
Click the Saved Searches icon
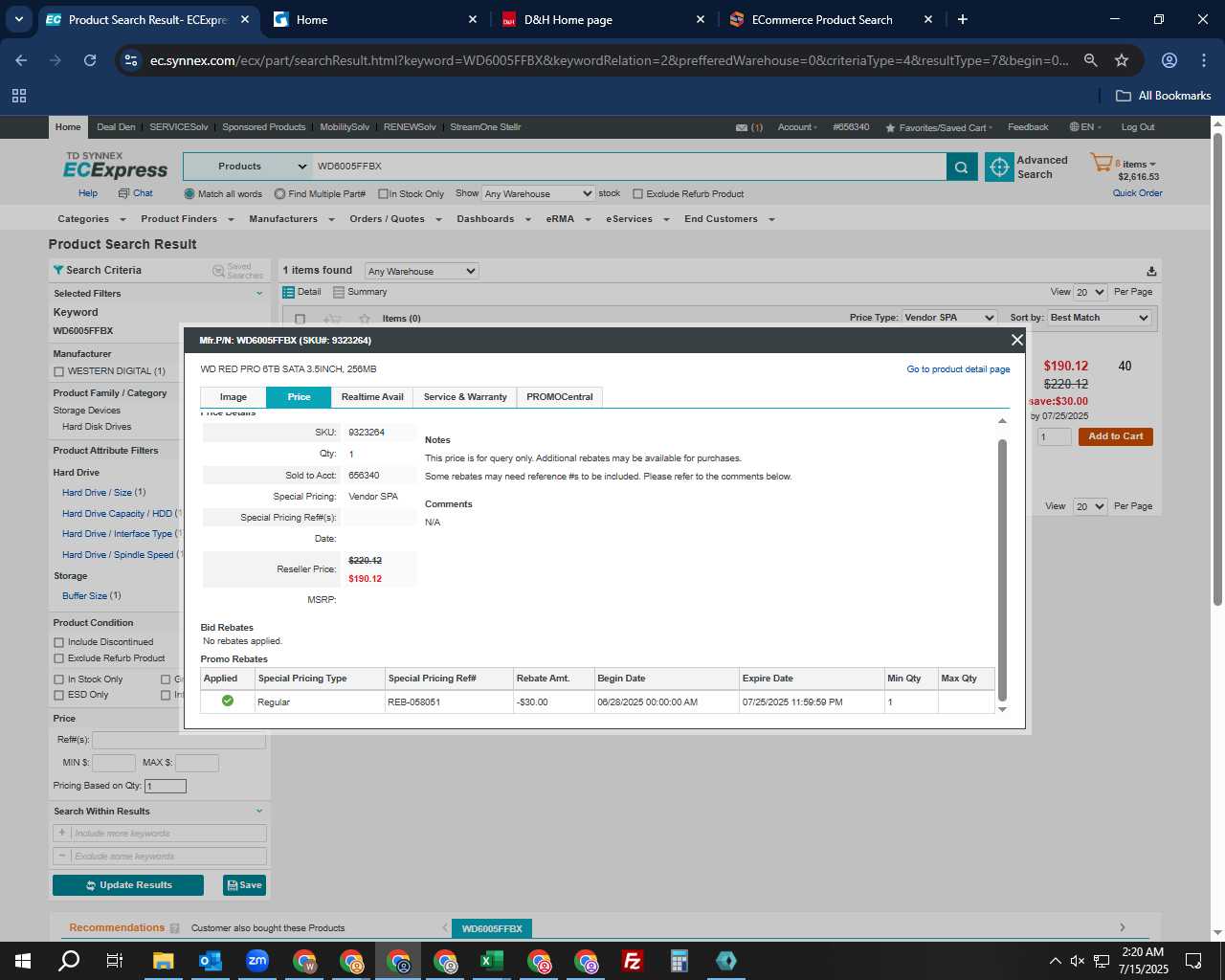point(218,271)
